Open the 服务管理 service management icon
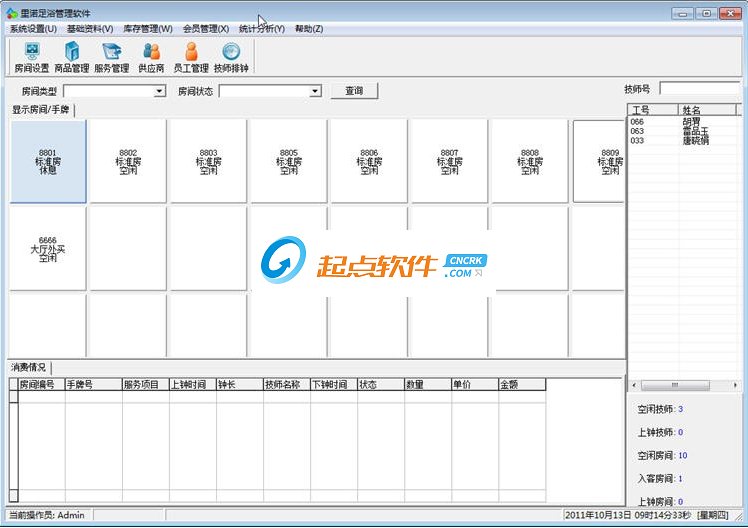748x528 pixels. tap(112, 57)
